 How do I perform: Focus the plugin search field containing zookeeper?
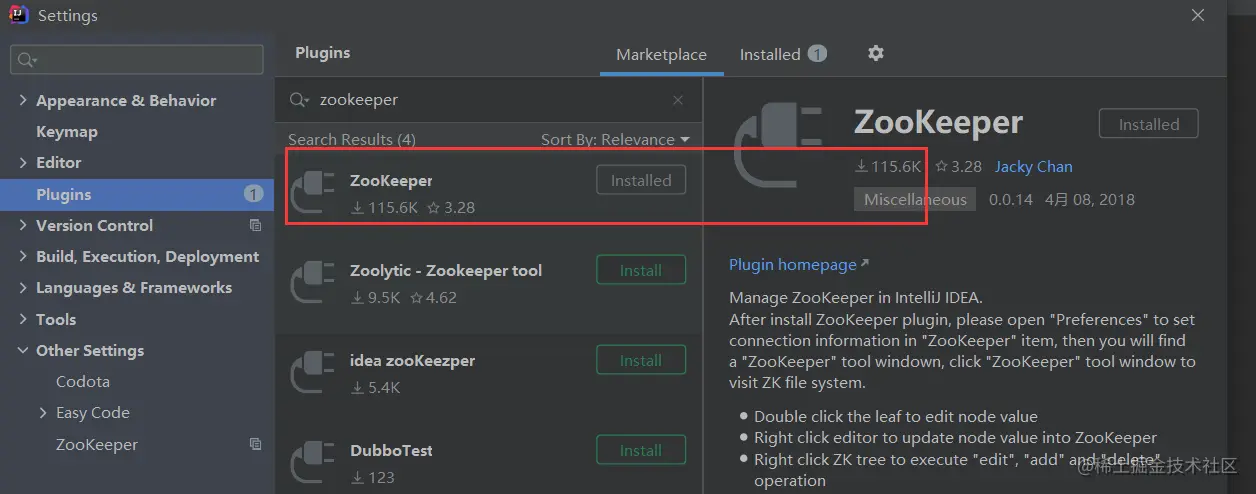point(488,100)
